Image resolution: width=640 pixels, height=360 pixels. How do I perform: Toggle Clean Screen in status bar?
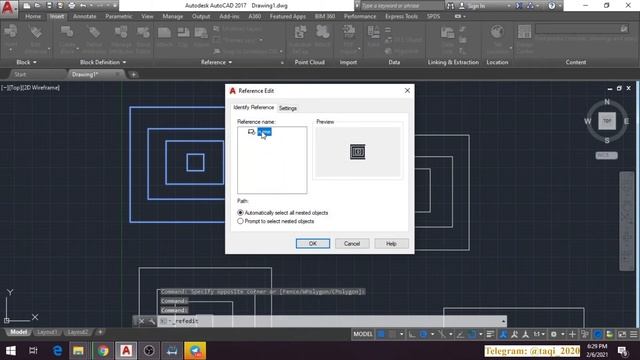point(622,334)
